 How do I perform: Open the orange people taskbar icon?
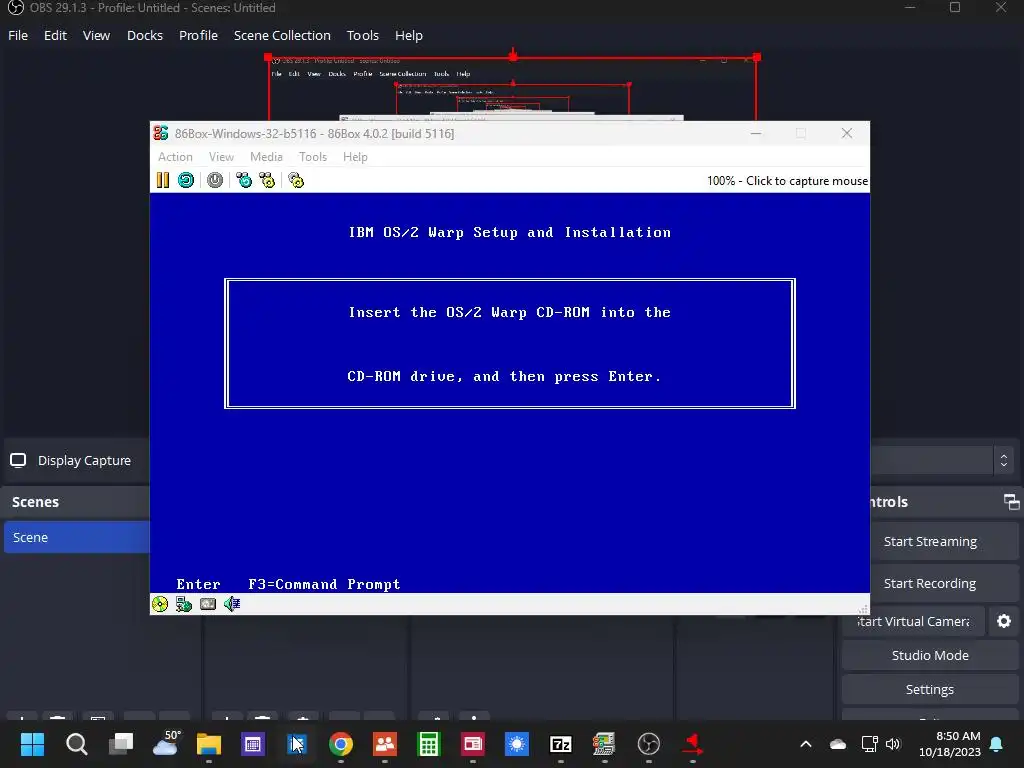coord(385,744)
